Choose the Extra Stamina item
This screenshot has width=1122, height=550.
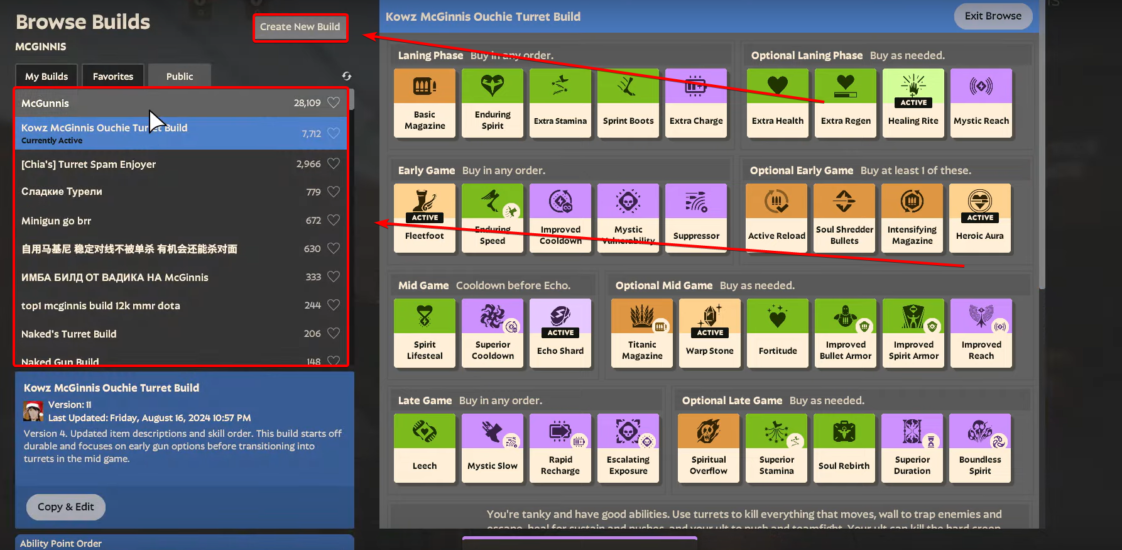pos(560,103)
